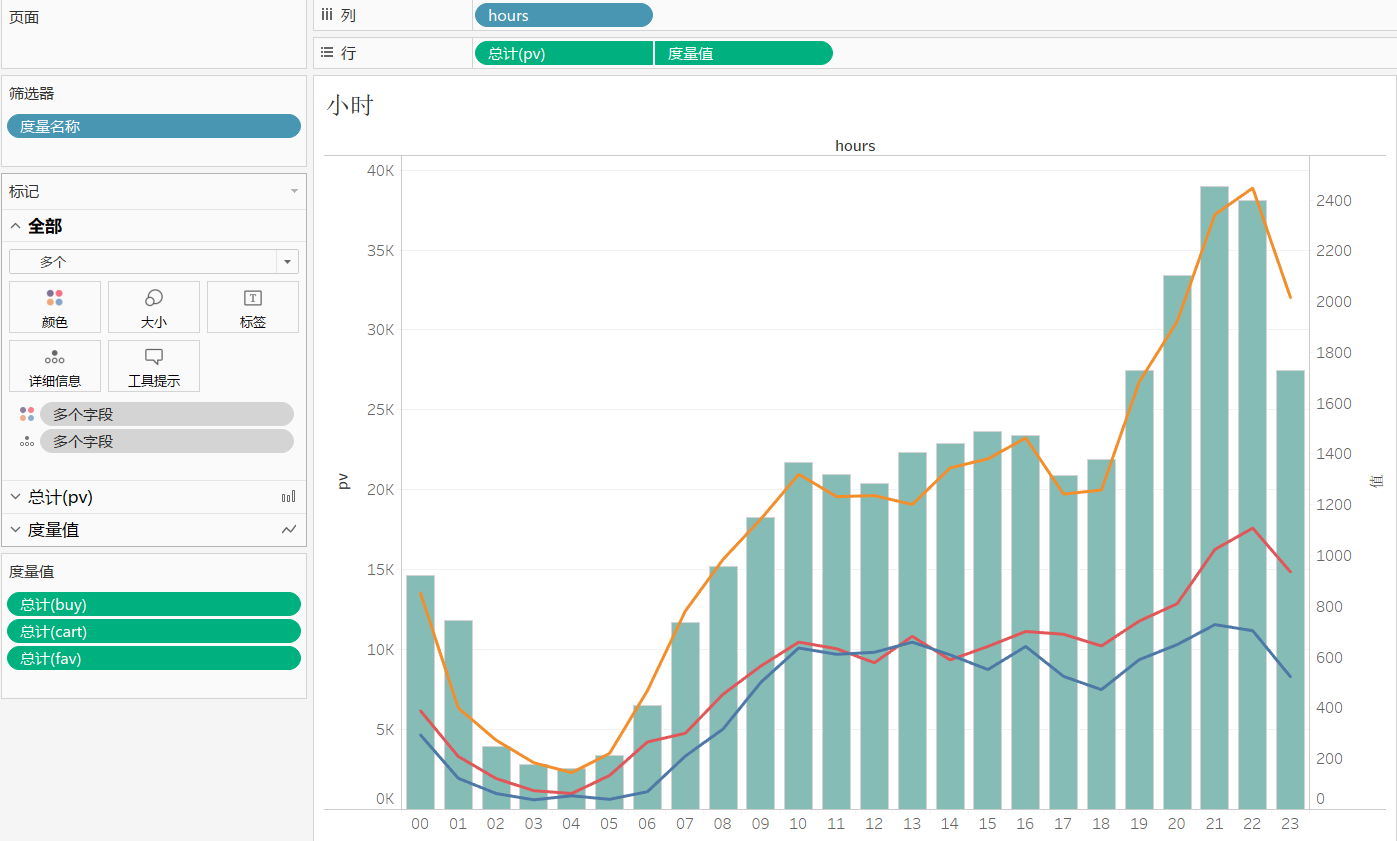Select the 总计(fav) measure value pill
This screenshot has width=1397, height=841.
(154, 658)
